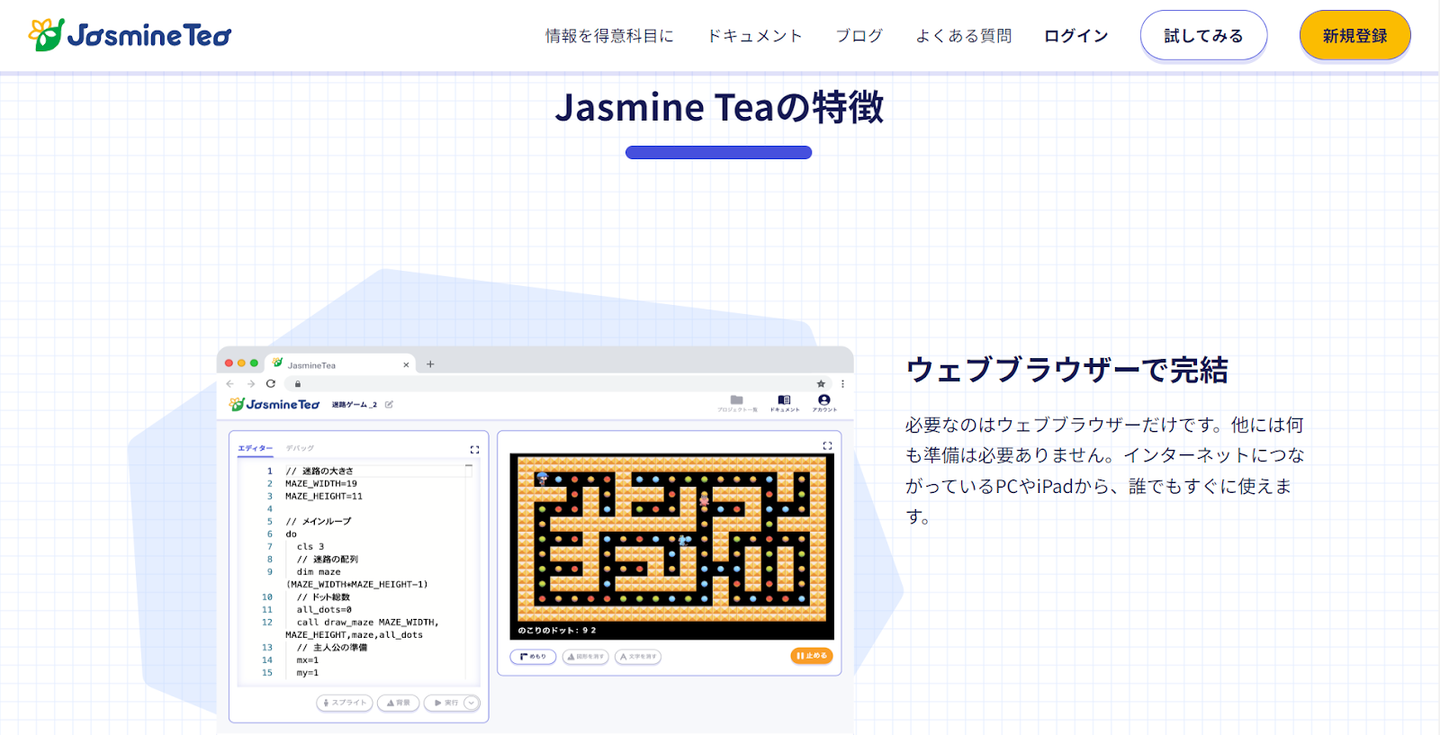
Task: Open the ドキュメント book icon in the demo
Action: (784, 403)
